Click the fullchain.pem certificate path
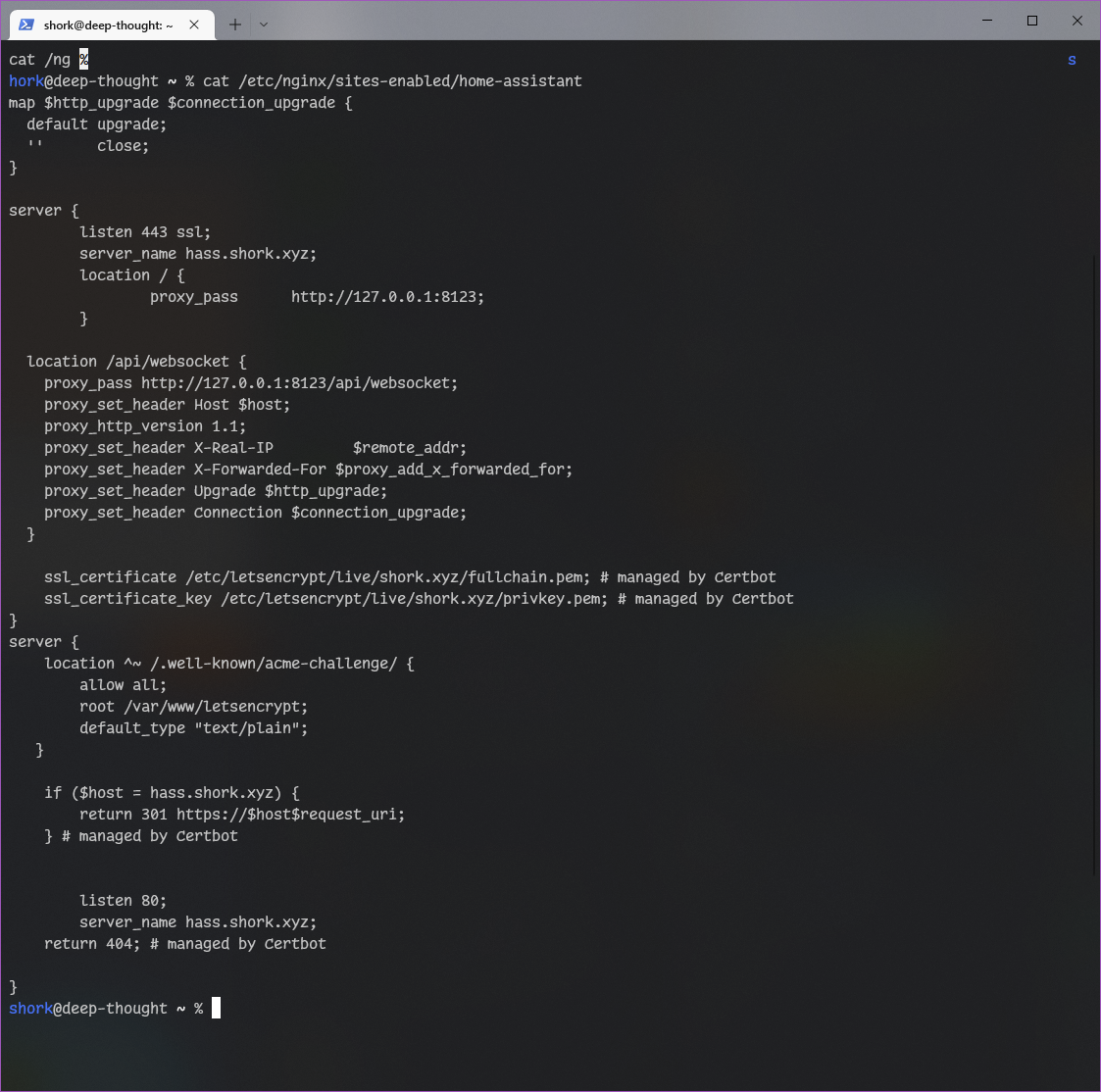 (x=387, y=577)
